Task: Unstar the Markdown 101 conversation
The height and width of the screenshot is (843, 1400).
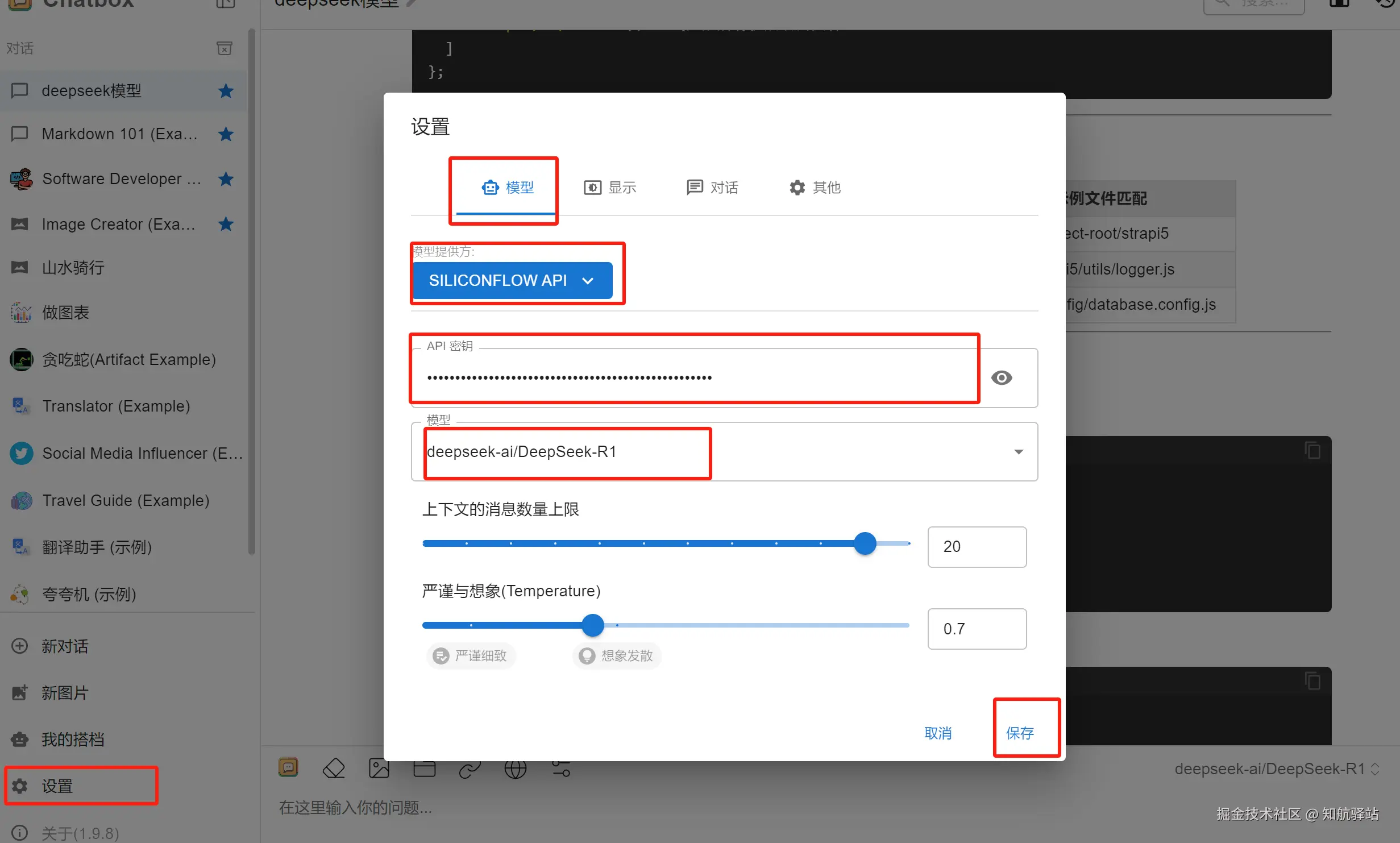Action: coord(226,134)
